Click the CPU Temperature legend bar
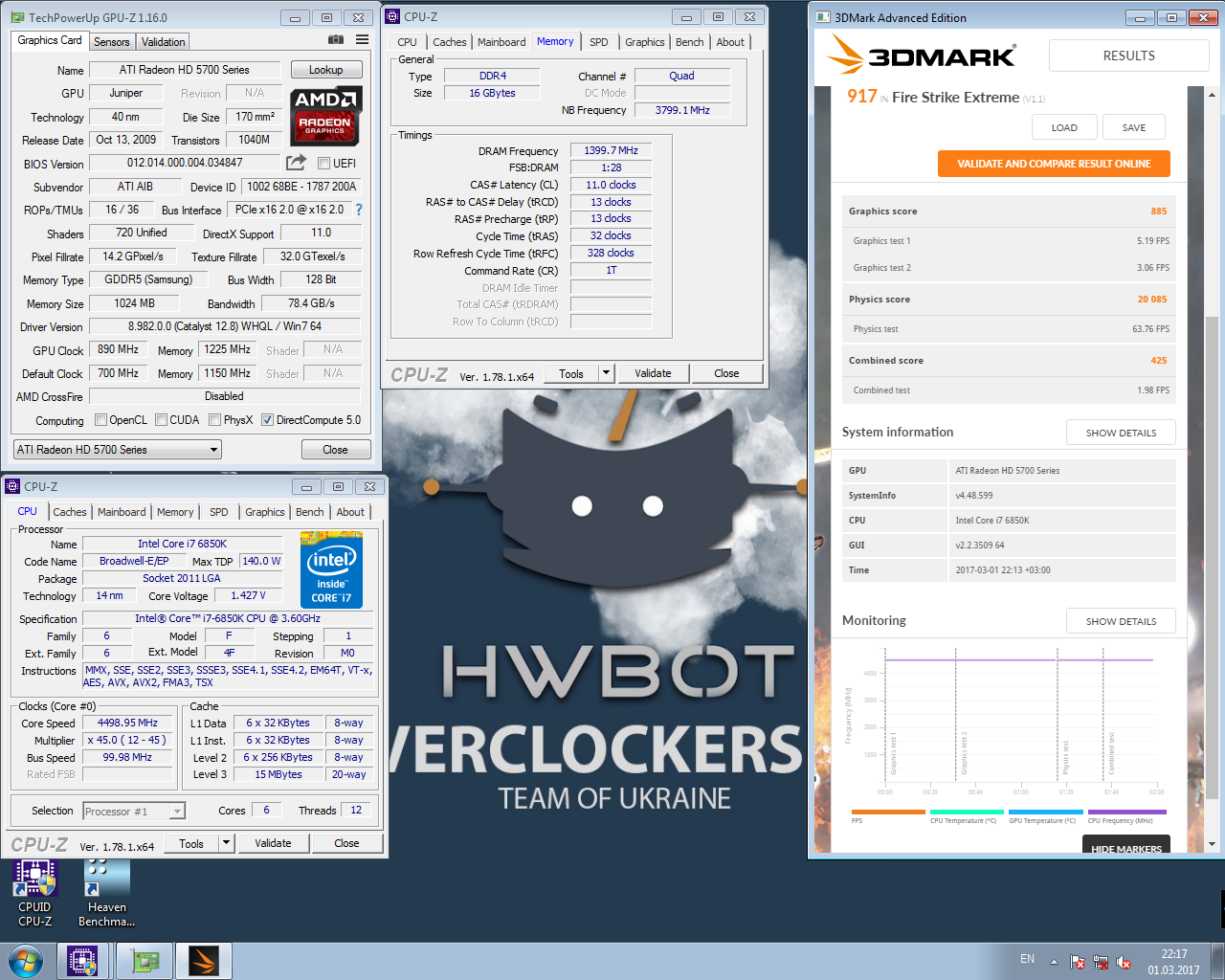 coord(966,812)
